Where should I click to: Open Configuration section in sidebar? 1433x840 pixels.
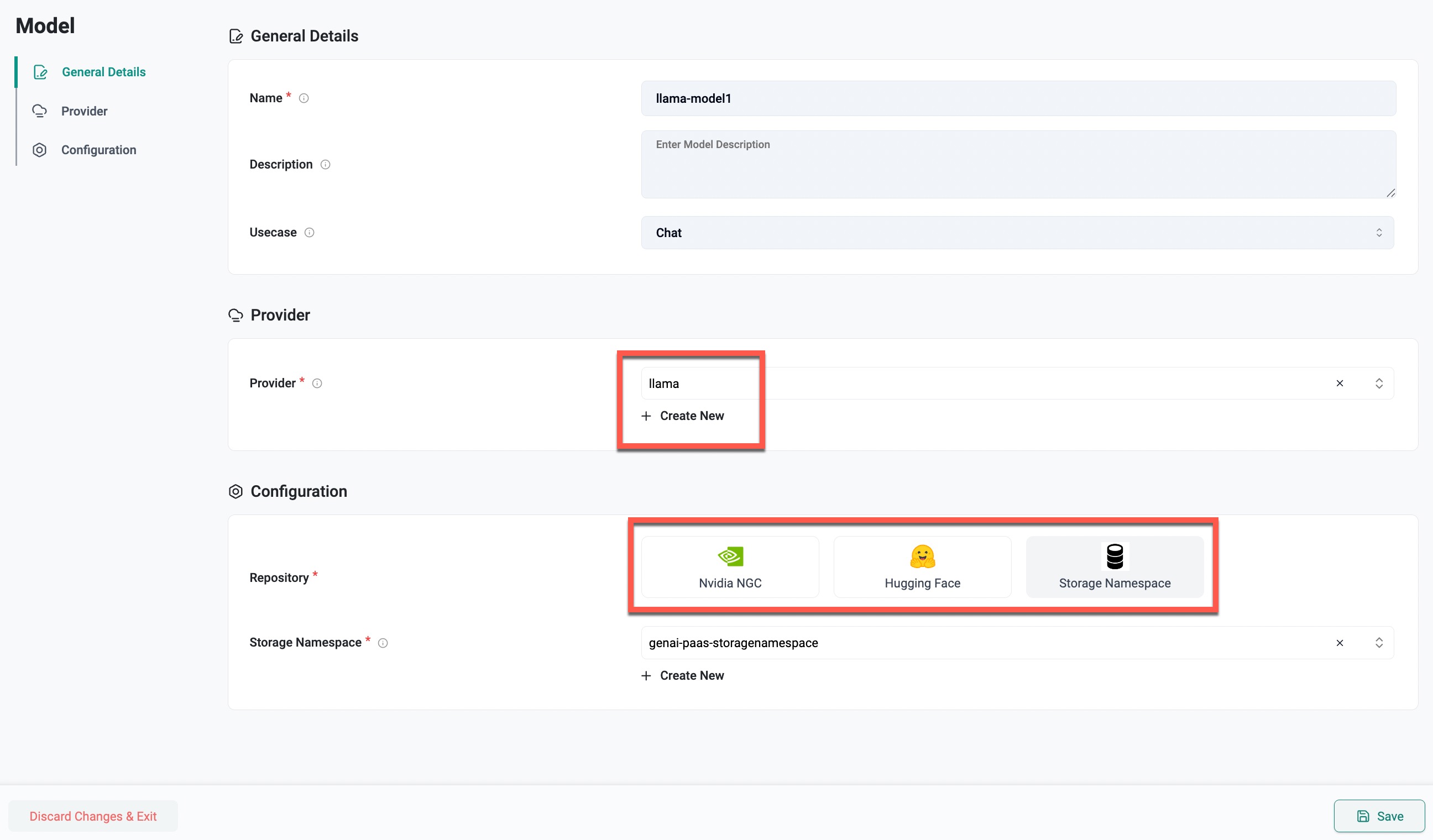click(98, 150)
